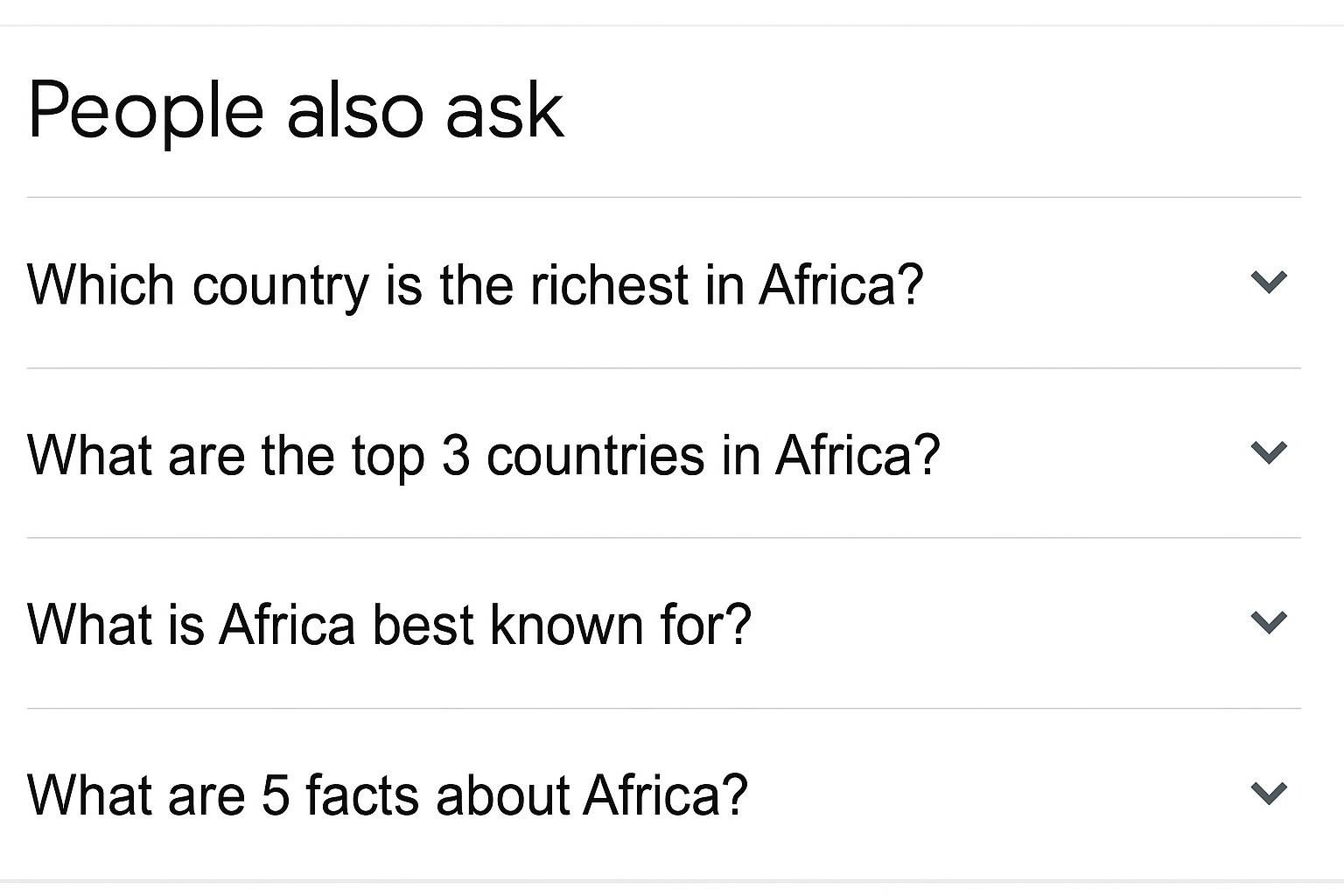Expand the 5 facts about Africa answer
This screenshot has height=896, width=1344.
[x=1269, y=793]
